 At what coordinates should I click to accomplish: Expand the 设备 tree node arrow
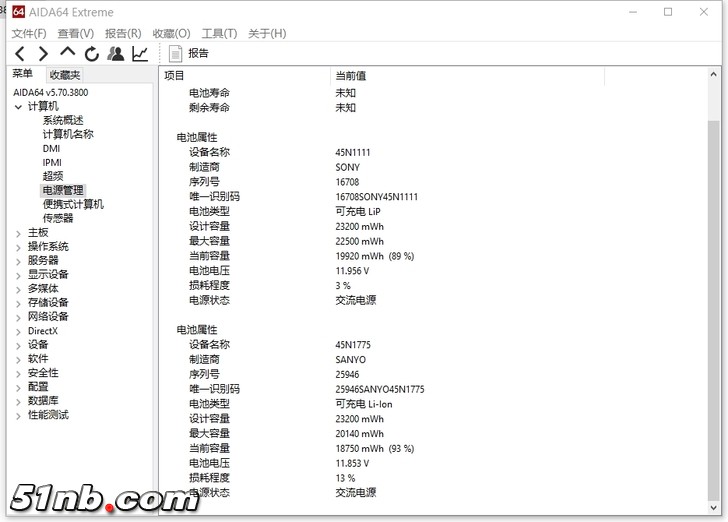coord(18,346)
